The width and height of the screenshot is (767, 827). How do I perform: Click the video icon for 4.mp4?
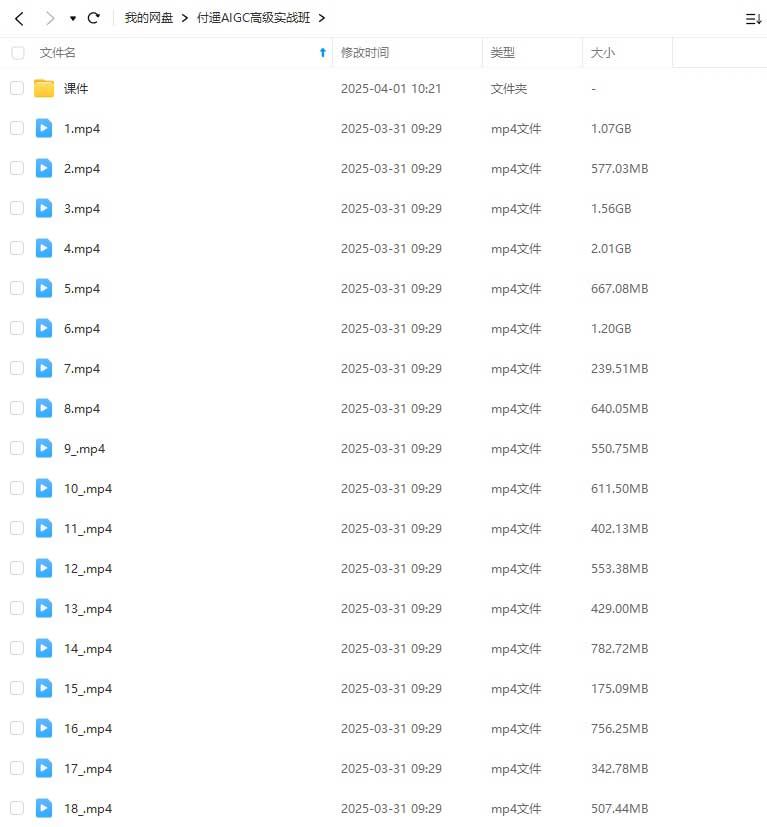click(44, 248)
